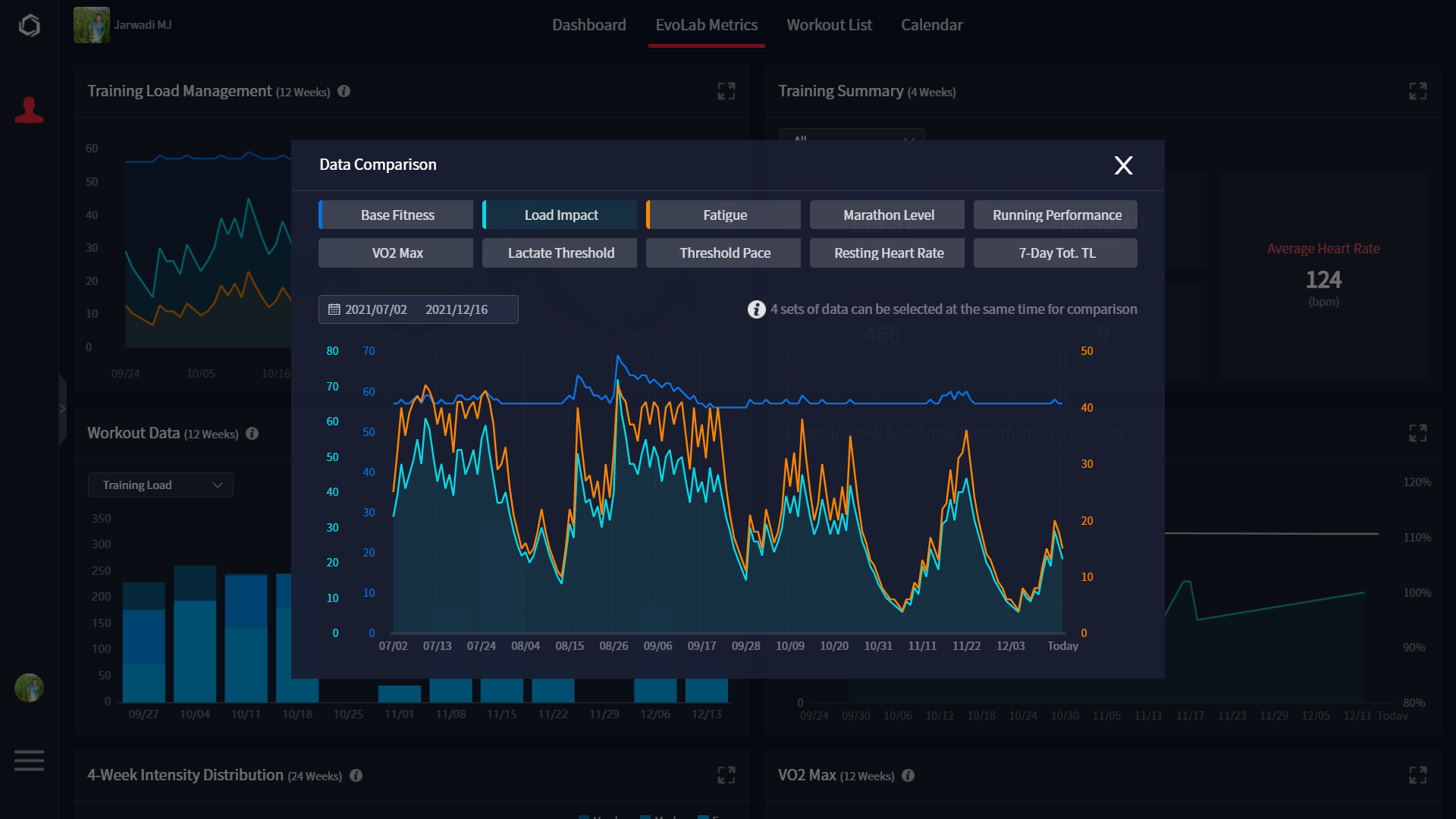Close the Data Comparison dialog
Image resolution: width=1456 pixels, height=819 pixels.
click(x=1123, y=165)
